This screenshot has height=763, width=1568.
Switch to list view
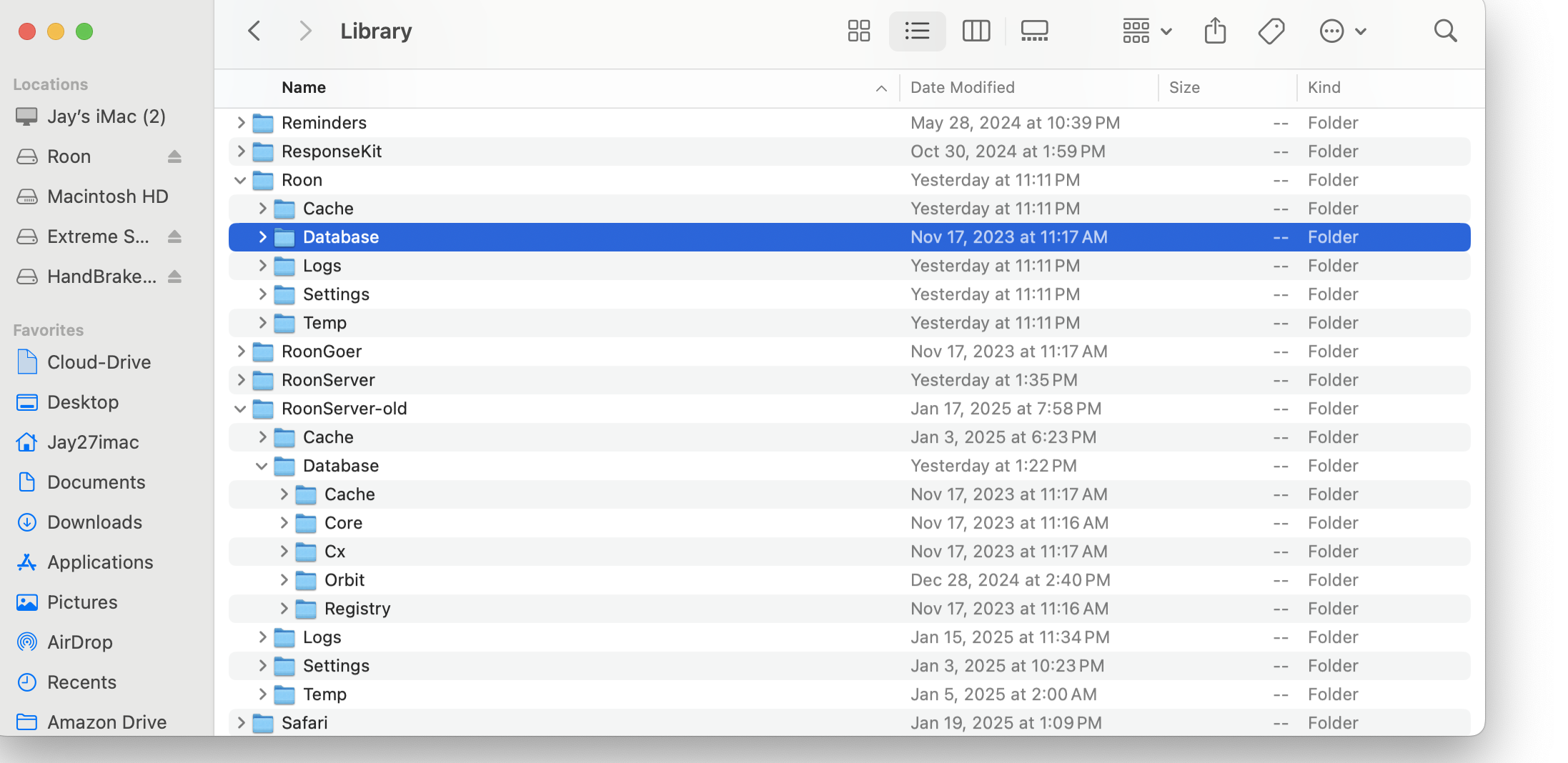(x=917, y=31)
